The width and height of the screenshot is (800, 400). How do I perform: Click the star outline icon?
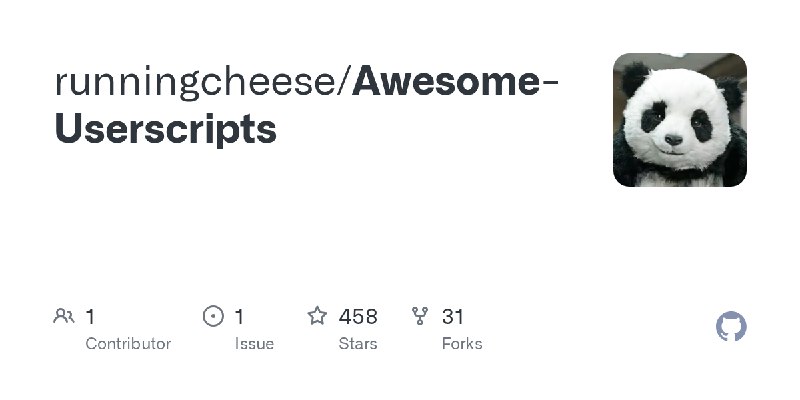(317, 317)
